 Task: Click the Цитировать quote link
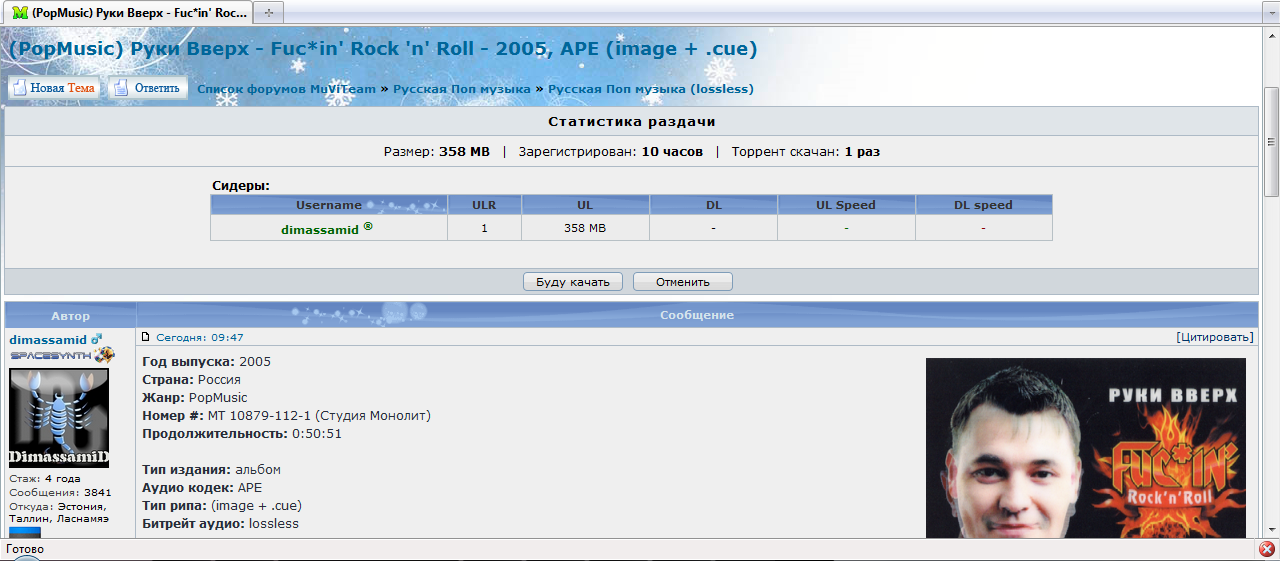(x=1215, y=338)
